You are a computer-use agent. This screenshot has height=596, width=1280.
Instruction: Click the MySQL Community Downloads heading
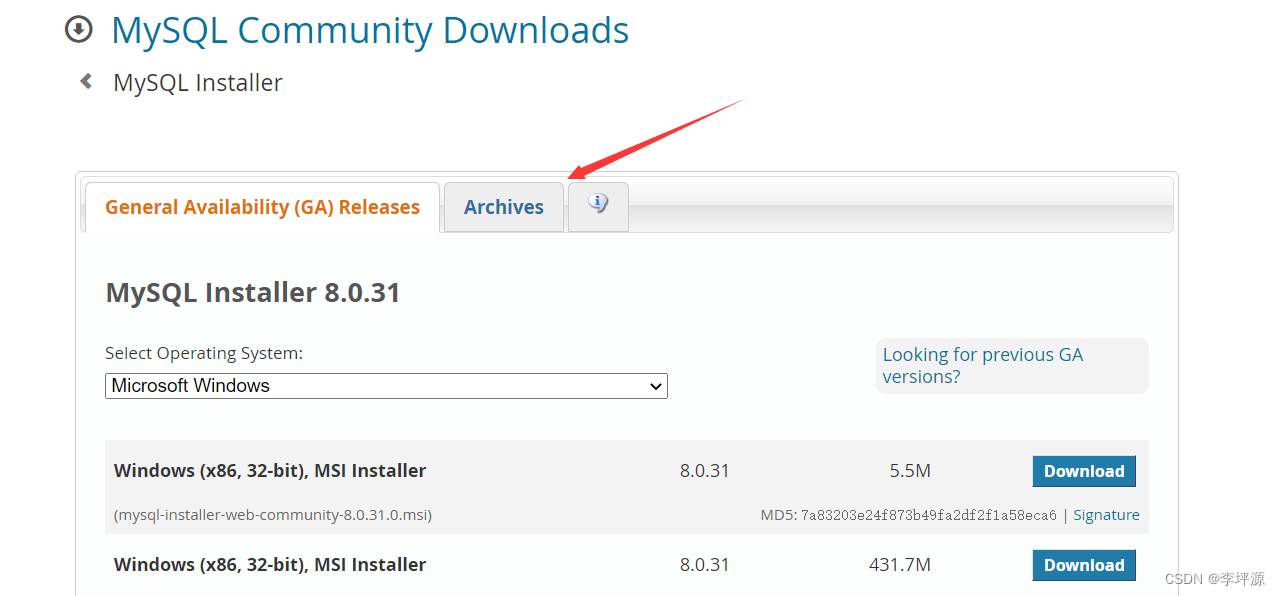[x=370, y=30]
